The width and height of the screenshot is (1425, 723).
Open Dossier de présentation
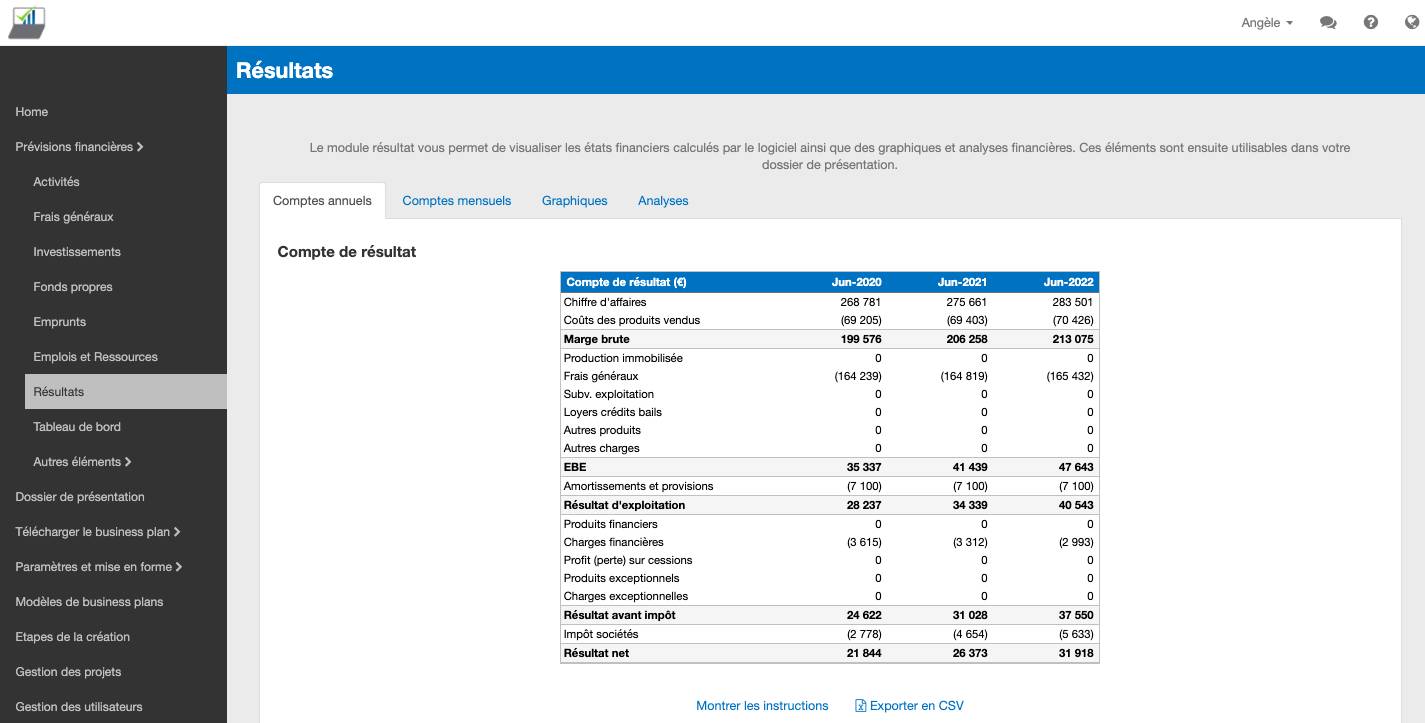80,497
